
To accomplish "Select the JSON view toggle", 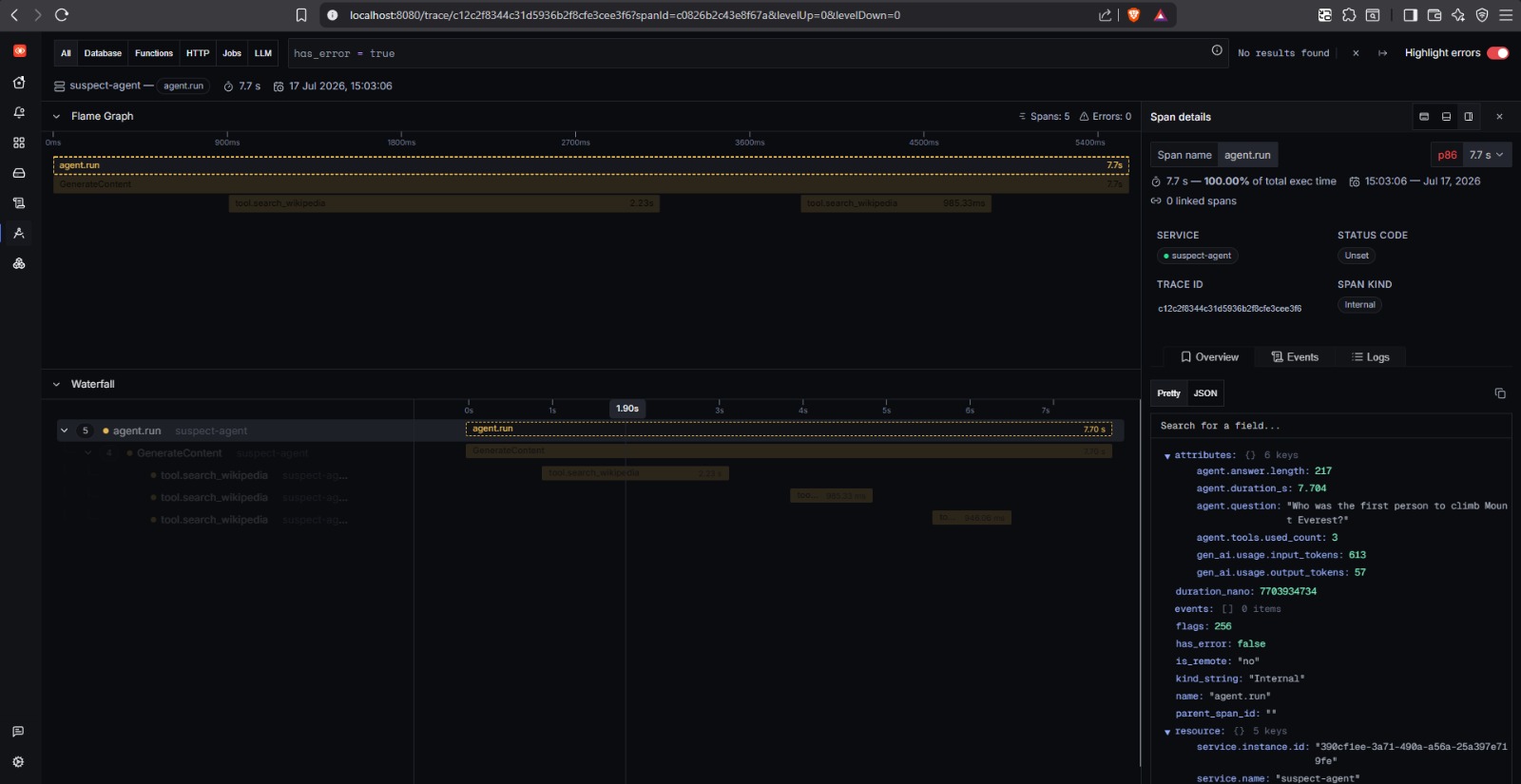I will click(x=1205, y=393).
